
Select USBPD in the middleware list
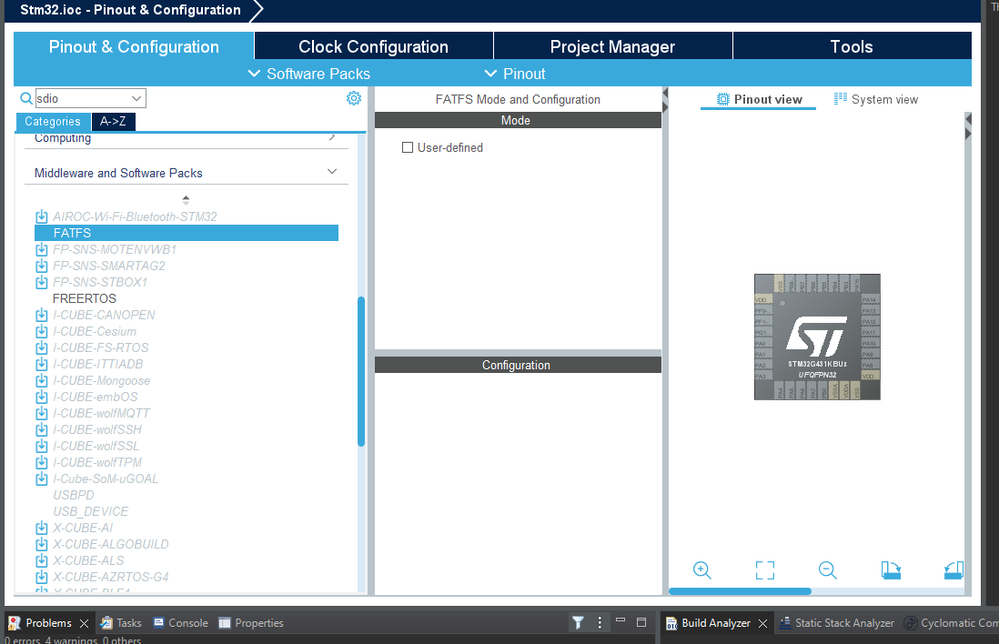coord(73,495)
